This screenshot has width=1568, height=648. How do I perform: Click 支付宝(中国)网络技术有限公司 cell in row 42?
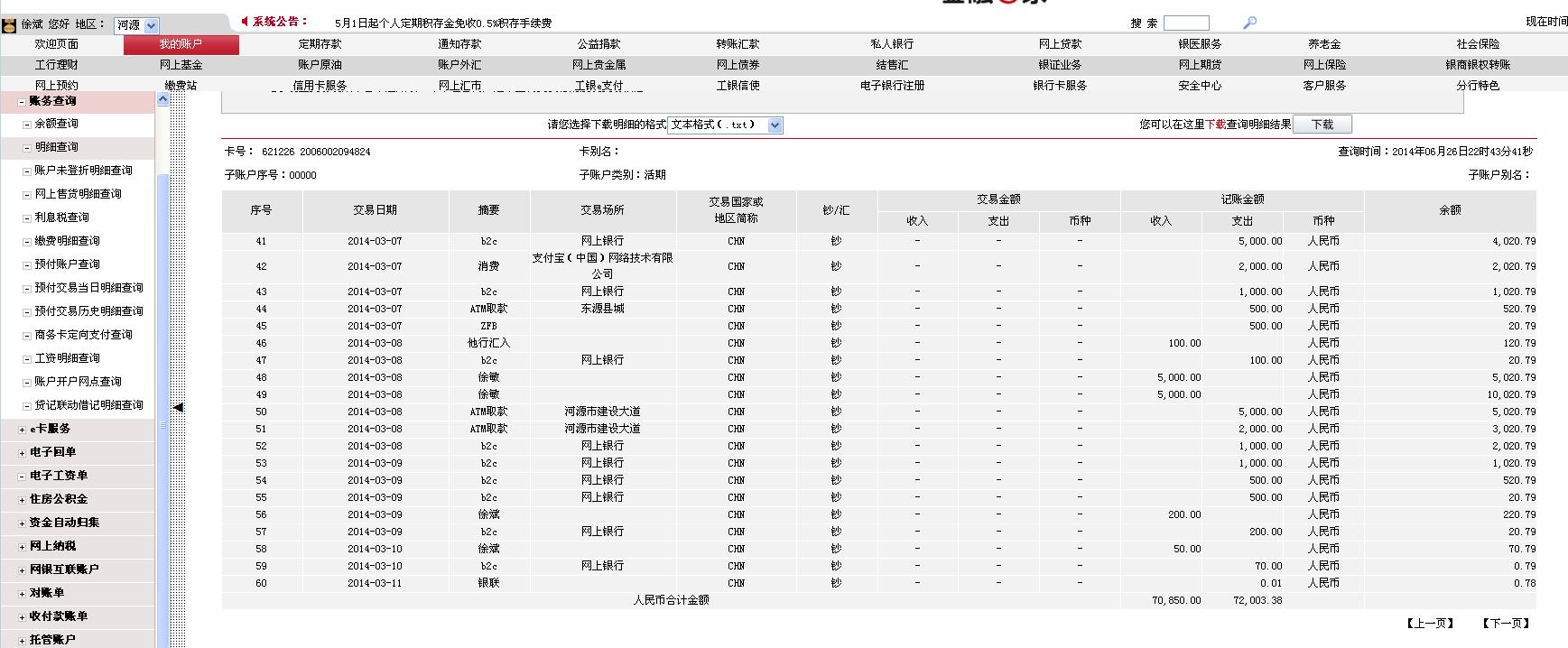[603, 266]
